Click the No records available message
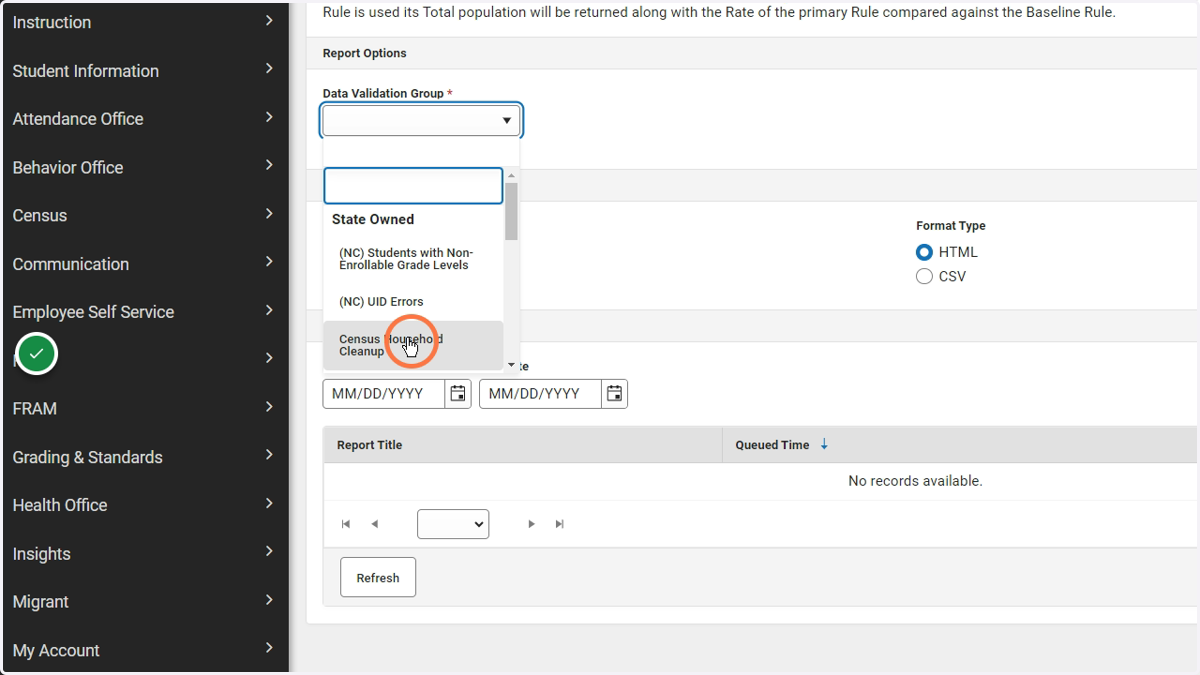This screenshot has width=1200, height=675. tap(915, 481)
